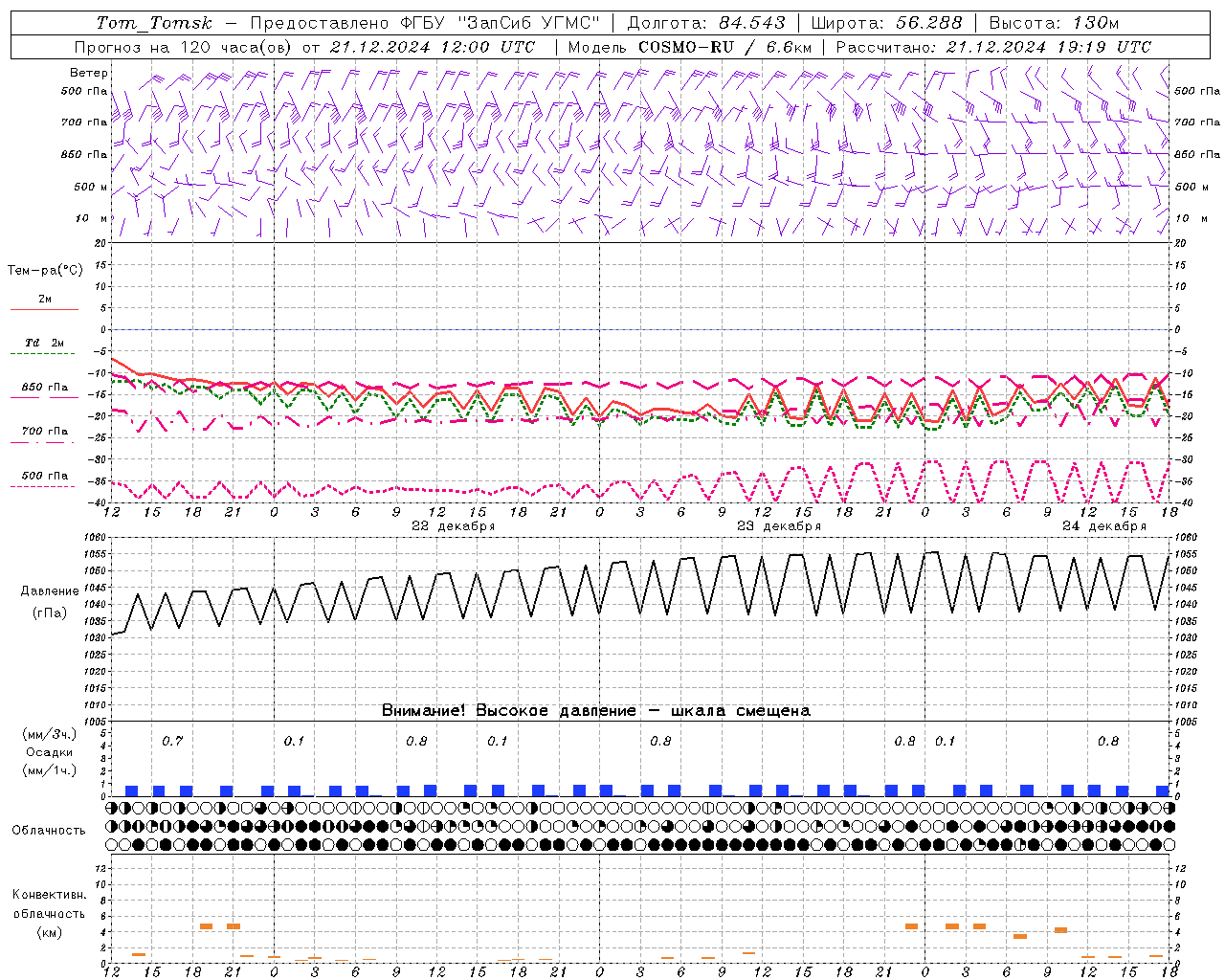Click 'Предоставлено ФГБУ "ЗапСиб УГМС"' provider text
Image resolution: width=1225 pixels, height=980 pixels.
click(425, 23)
